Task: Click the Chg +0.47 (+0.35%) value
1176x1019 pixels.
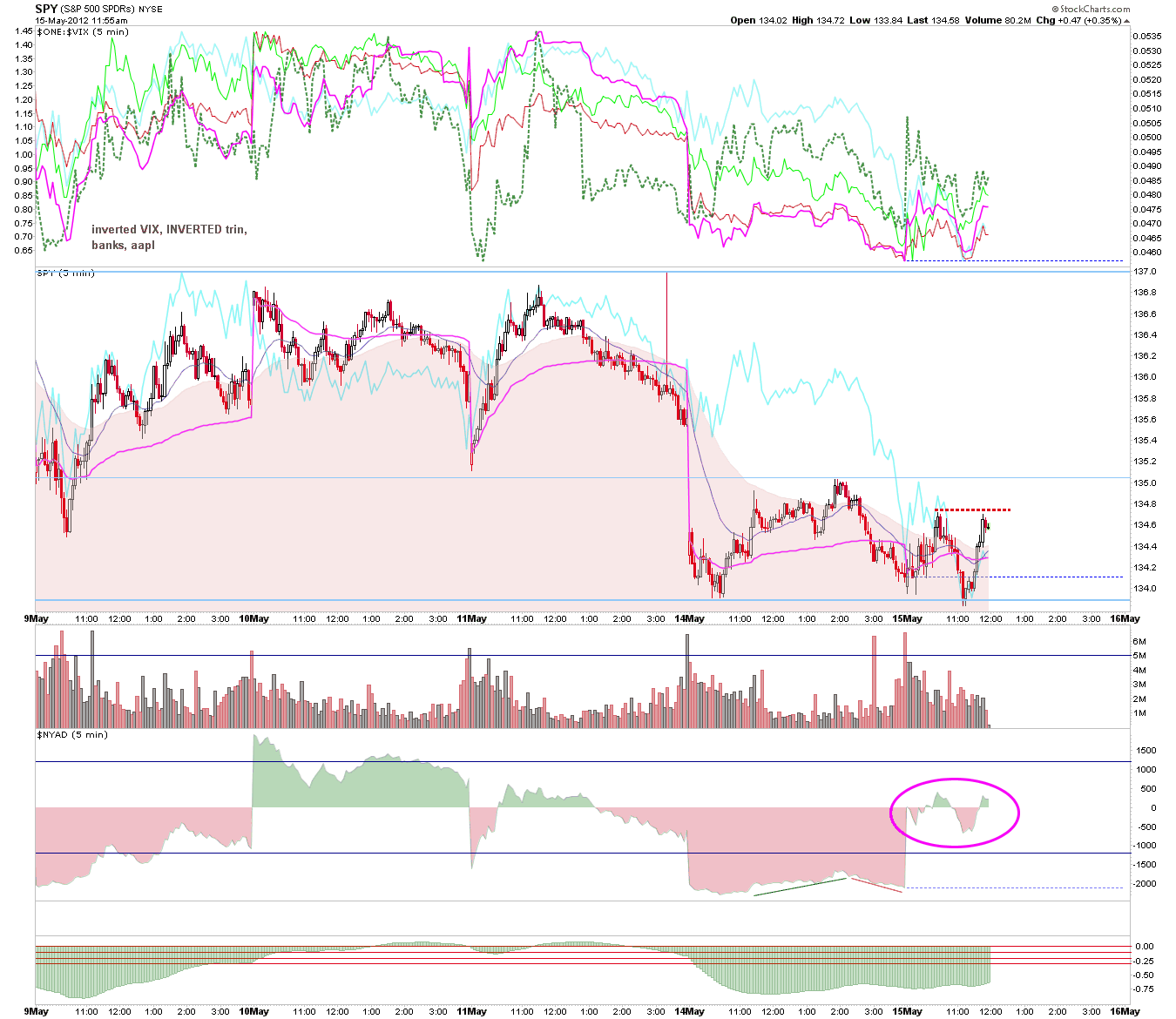Action: (1078, 20)
